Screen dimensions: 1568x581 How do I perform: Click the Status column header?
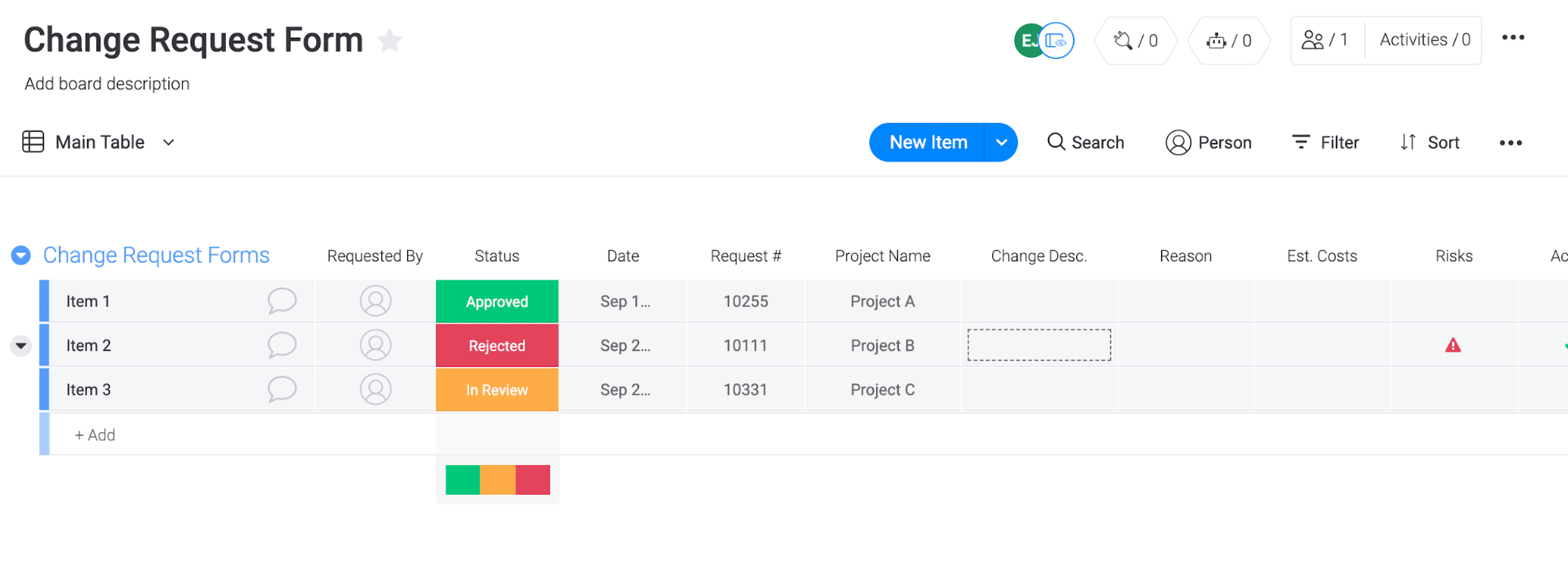[x=497, y=256]
